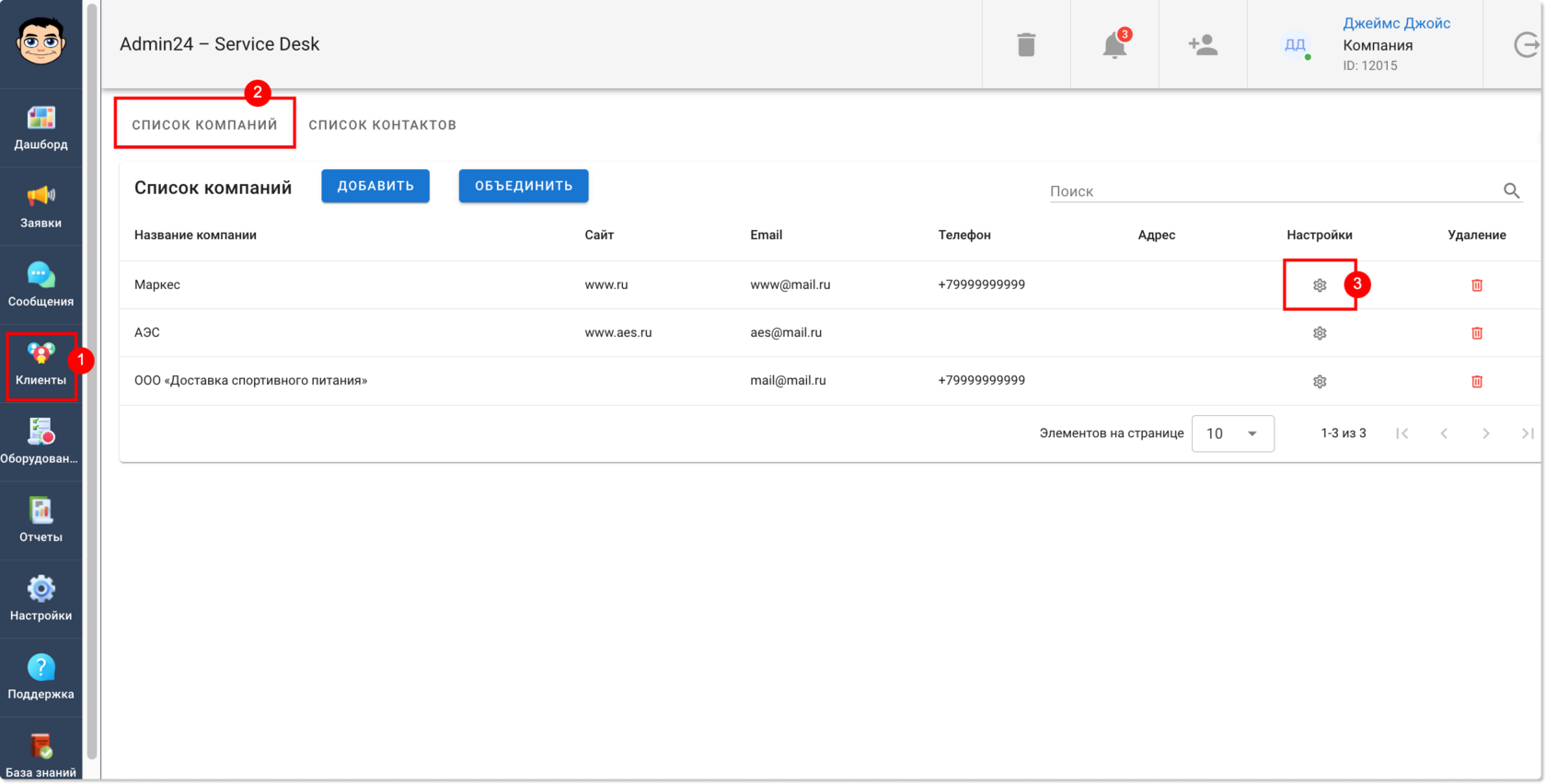Click the ID: 12015 text
This screenshot has width=1546, height=784.
click(1370, 65)
